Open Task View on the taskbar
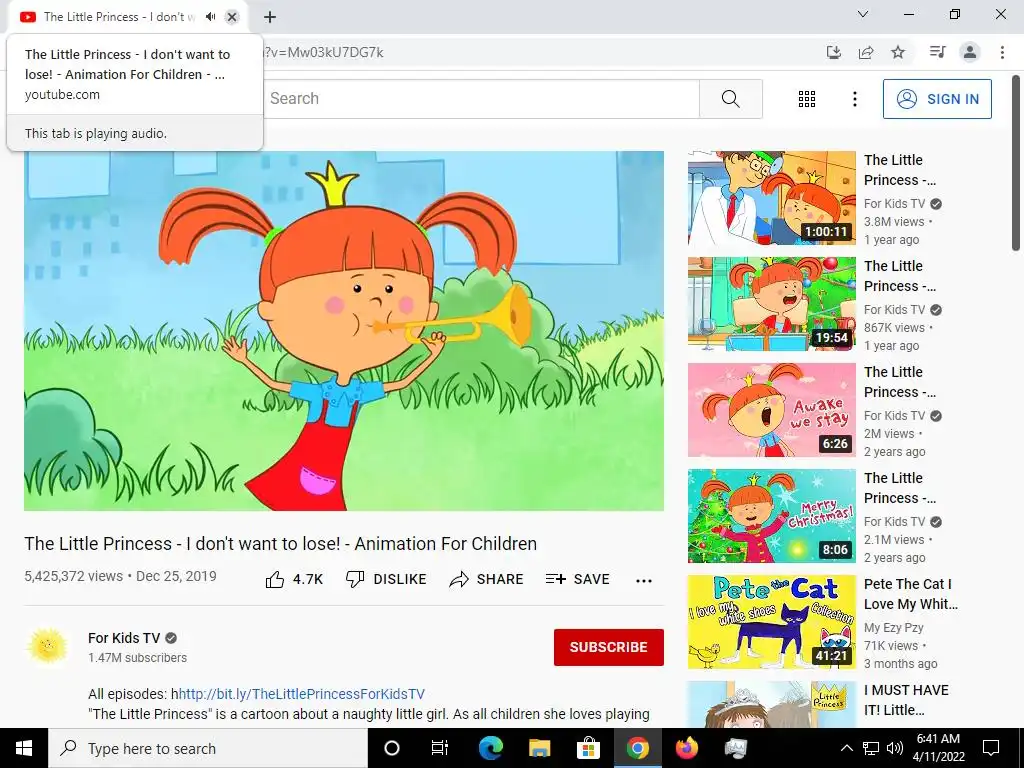The image size is (1024, 768). click(440, 748)
